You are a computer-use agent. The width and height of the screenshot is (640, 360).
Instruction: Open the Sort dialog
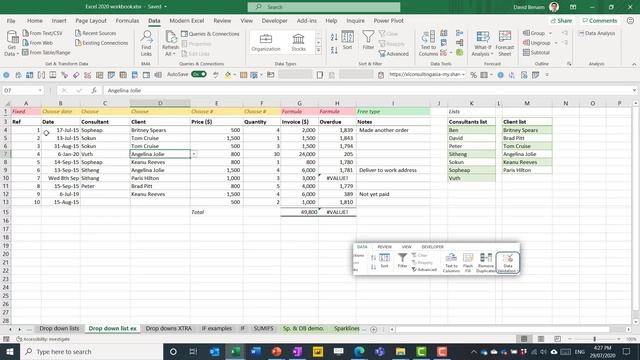click(347, 40)
